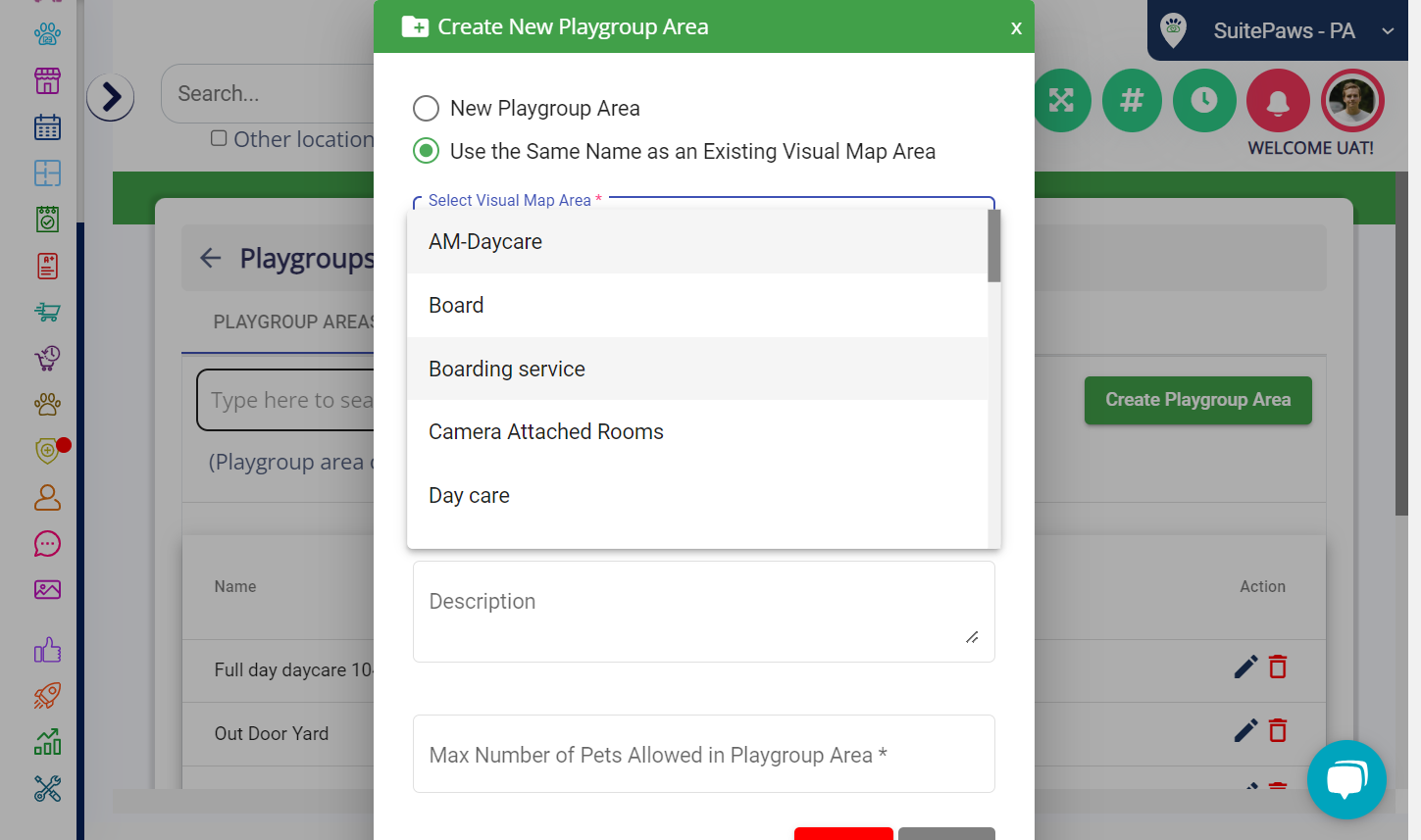
Task: Switch to the PLAYGROUP AREAS tab
Action: 293,322
